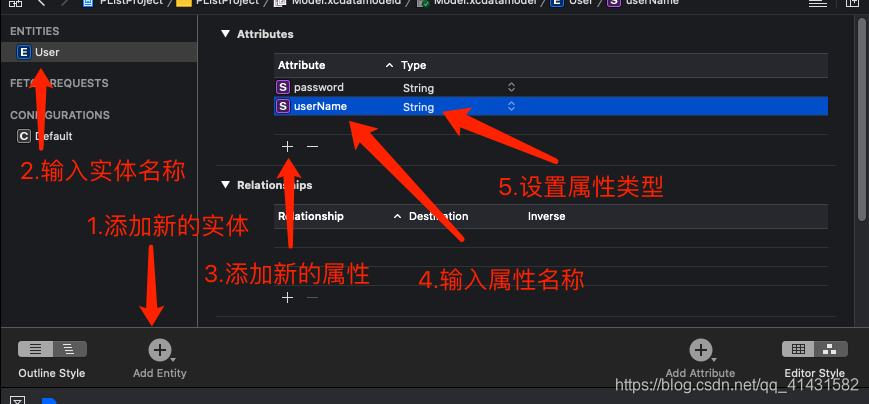This screenshot has height=404, width=869.
Task: Select the User entity in sidebar
Action: point(99,52)
